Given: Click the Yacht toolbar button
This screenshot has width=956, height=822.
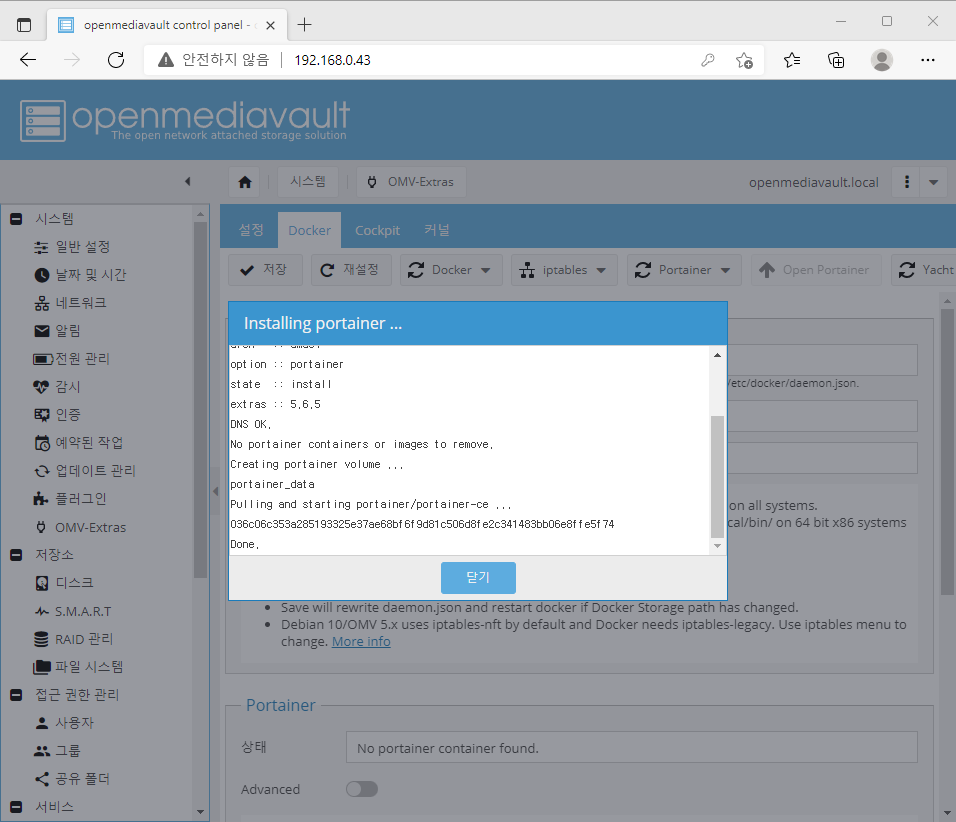Looking at the screenshot, I should tap(924, 270).
